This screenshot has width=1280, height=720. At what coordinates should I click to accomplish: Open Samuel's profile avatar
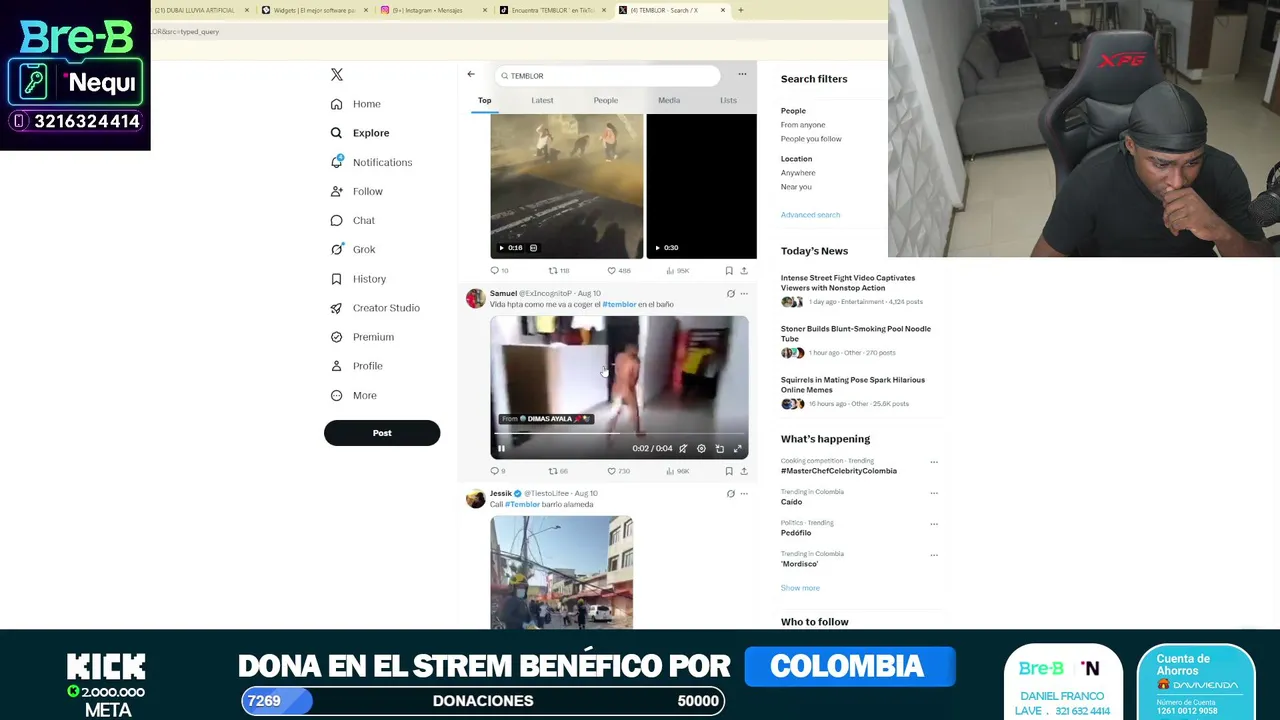pos(476,298)
